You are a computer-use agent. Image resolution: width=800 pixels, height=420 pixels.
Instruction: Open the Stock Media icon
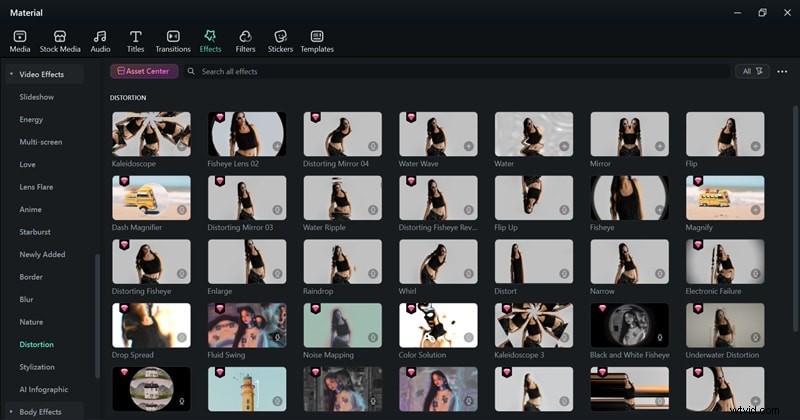pyautogui.click(x=60, y=40)
